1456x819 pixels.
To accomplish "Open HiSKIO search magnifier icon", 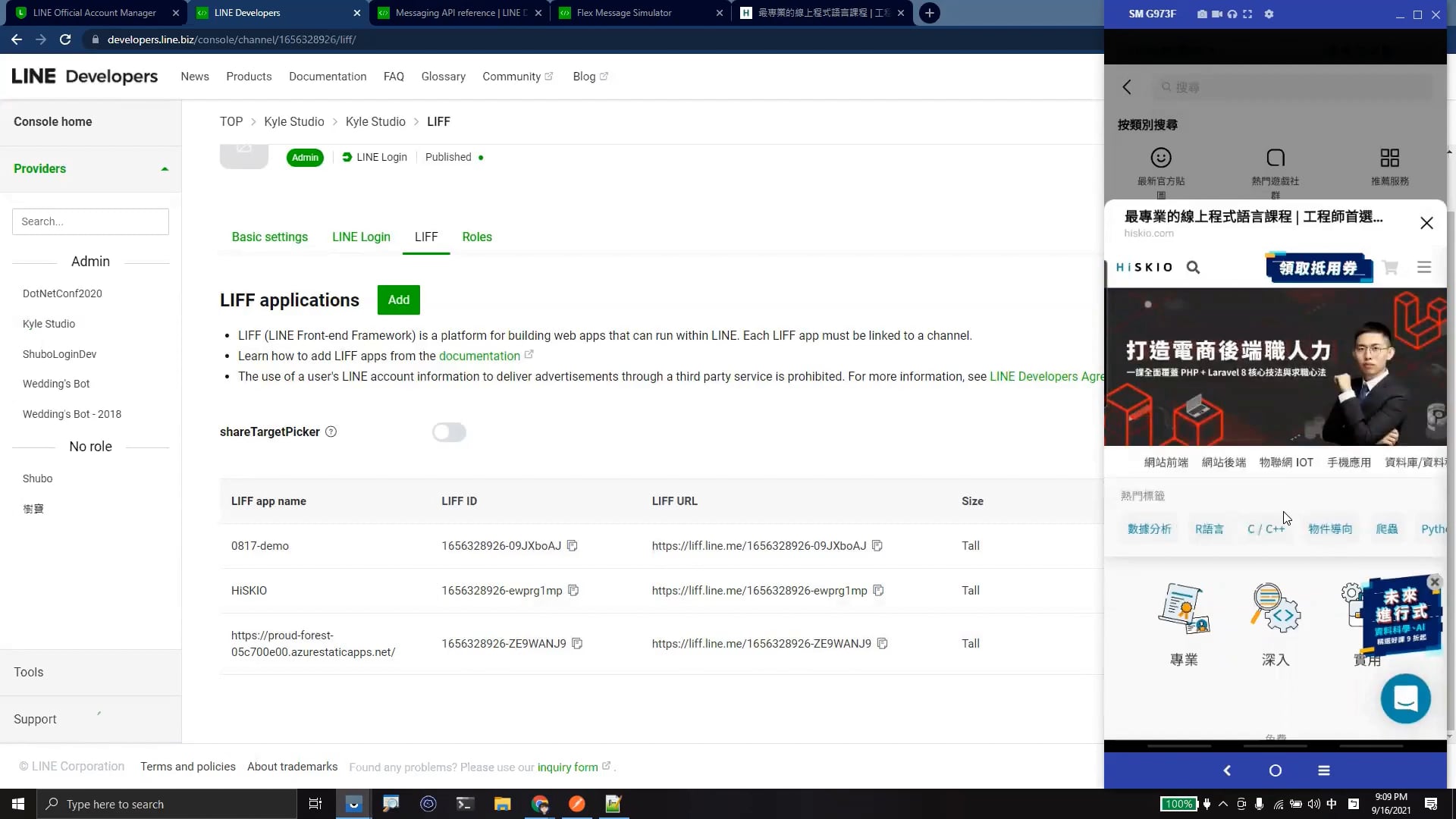I will [x=1193, y=268].
